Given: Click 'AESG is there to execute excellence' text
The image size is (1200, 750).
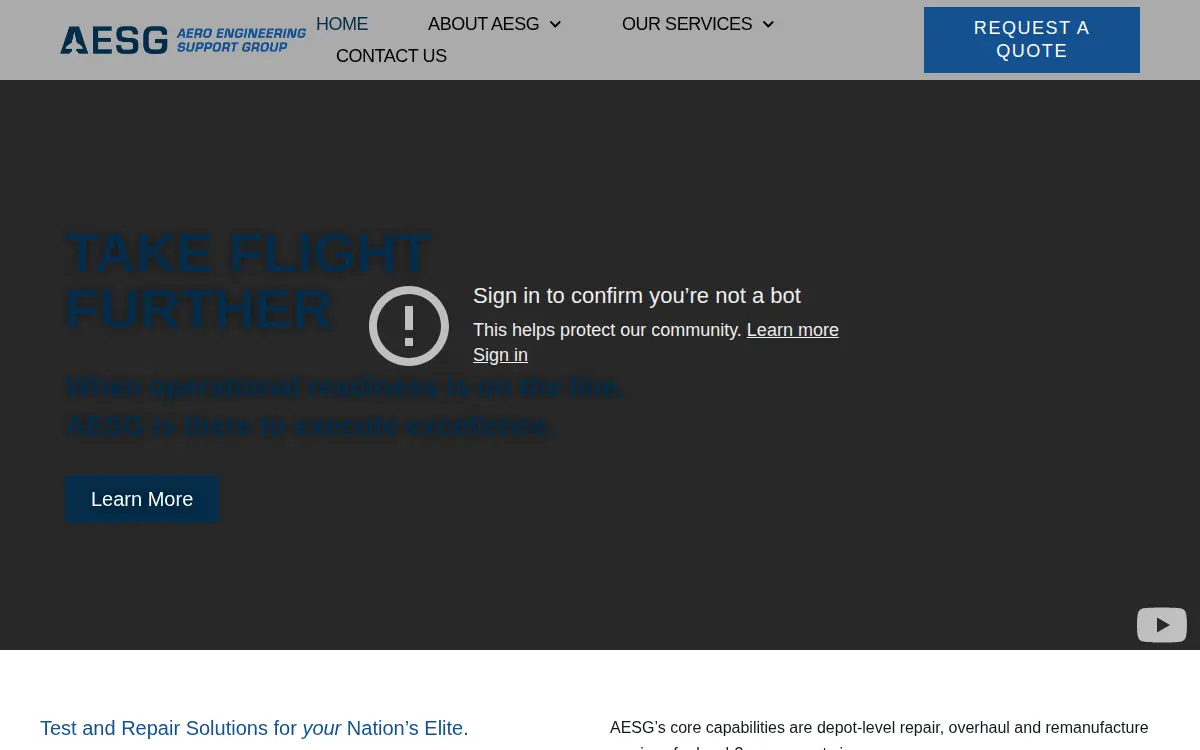Looking at the screenshot, I should point(310,426).
